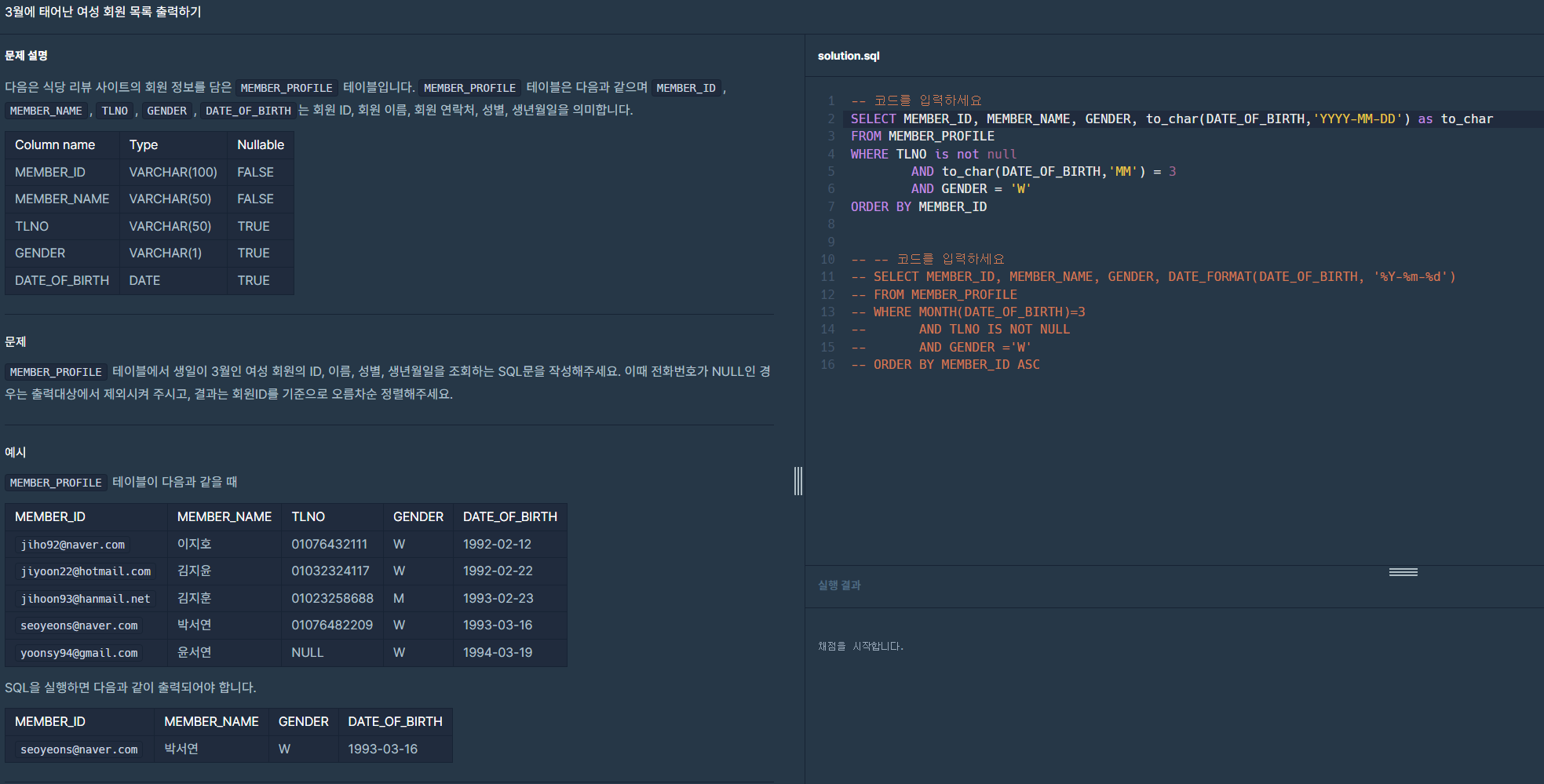Click the 채점을 시작합니다 message
The image size is (1544, 784).
tap(860, 646)
